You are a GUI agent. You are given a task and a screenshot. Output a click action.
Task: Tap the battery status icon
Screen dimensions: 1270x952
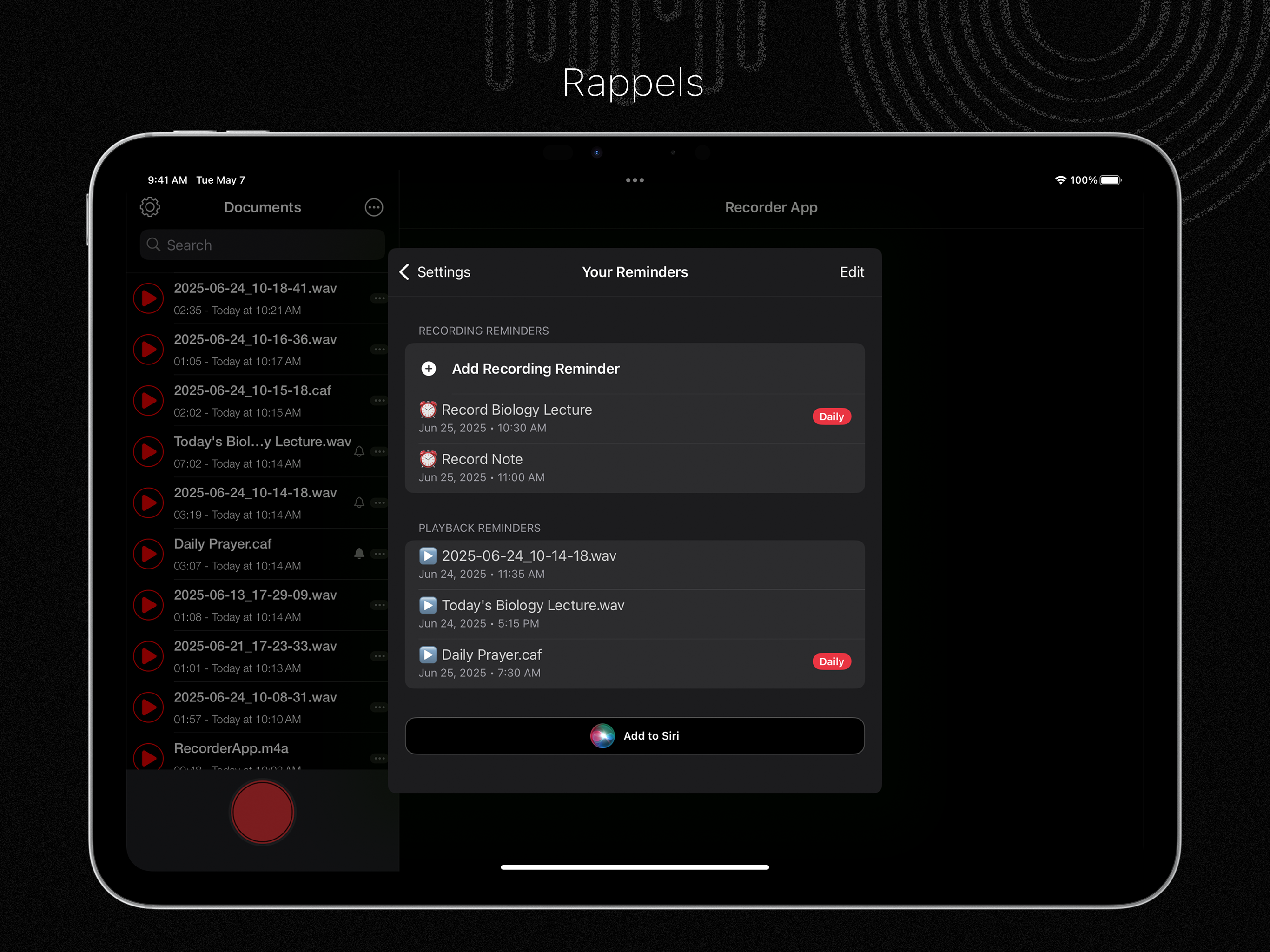coord(1111,180)
